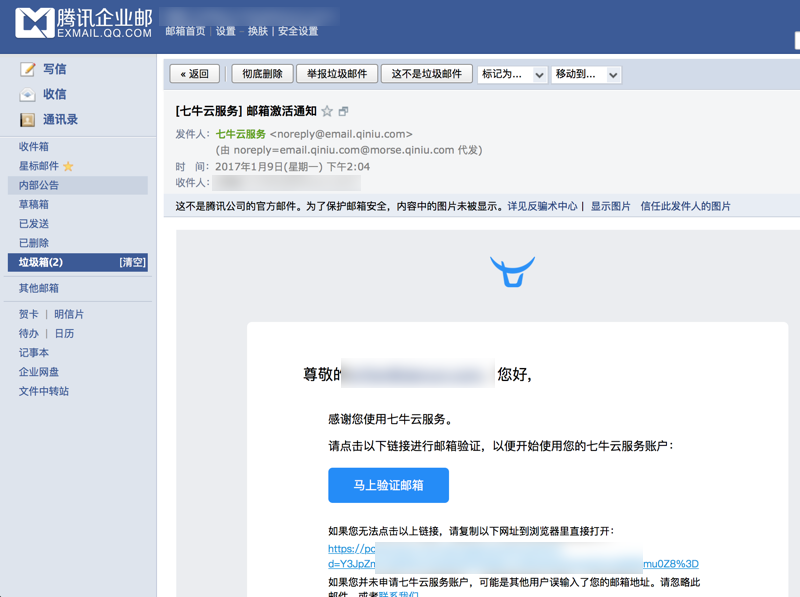Image resolution: width=800 pixels, height=597 pixels.
Task: Open 待办 link
Action: point(29,334)
